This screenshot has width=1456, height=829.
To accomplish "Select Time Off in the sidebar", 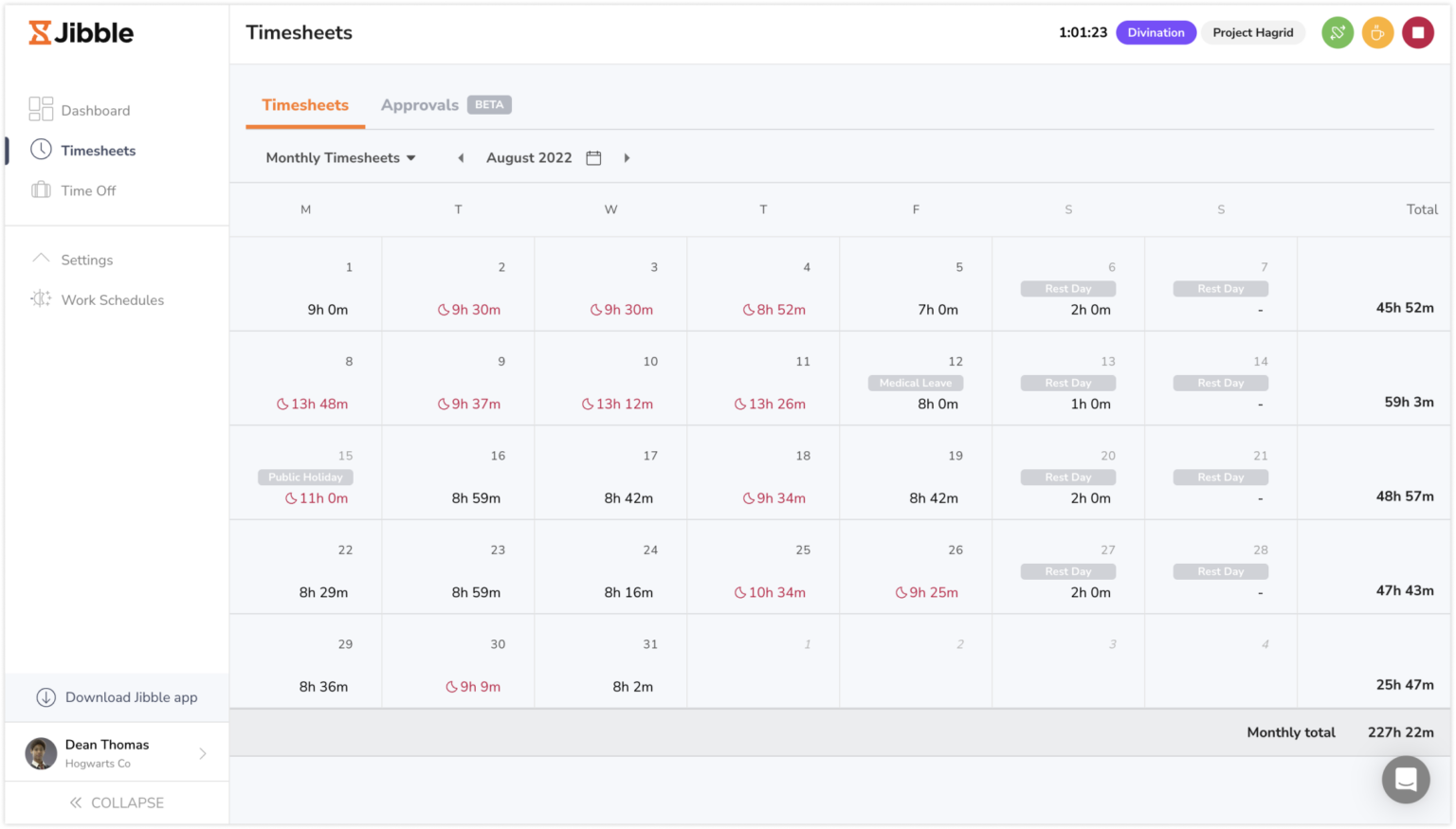I will (88, 190).
